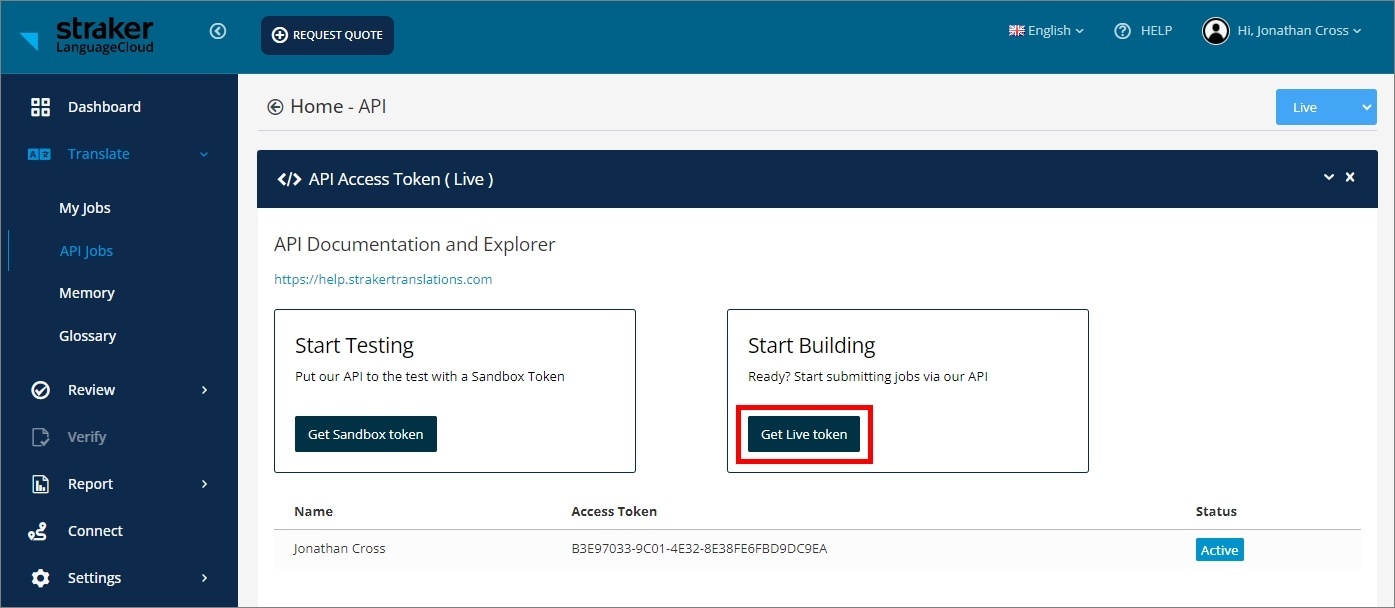Collapse sidebar with the circled arrow icon
Viewport: 1395px width, 608px height.
click(x=218, y=31)
